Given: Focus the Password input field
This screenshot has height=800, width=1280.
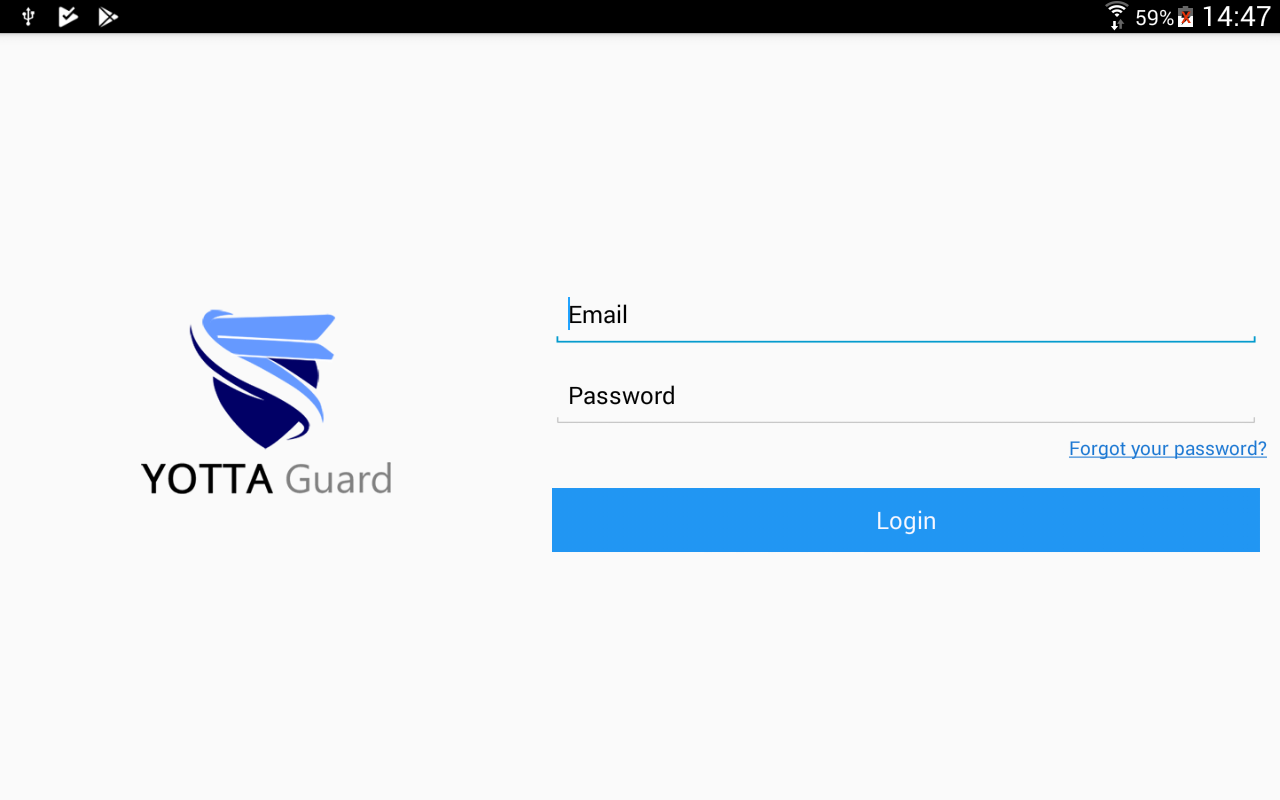Looking at the screenshot, I should pyautogui.click(x=906, y=397).
